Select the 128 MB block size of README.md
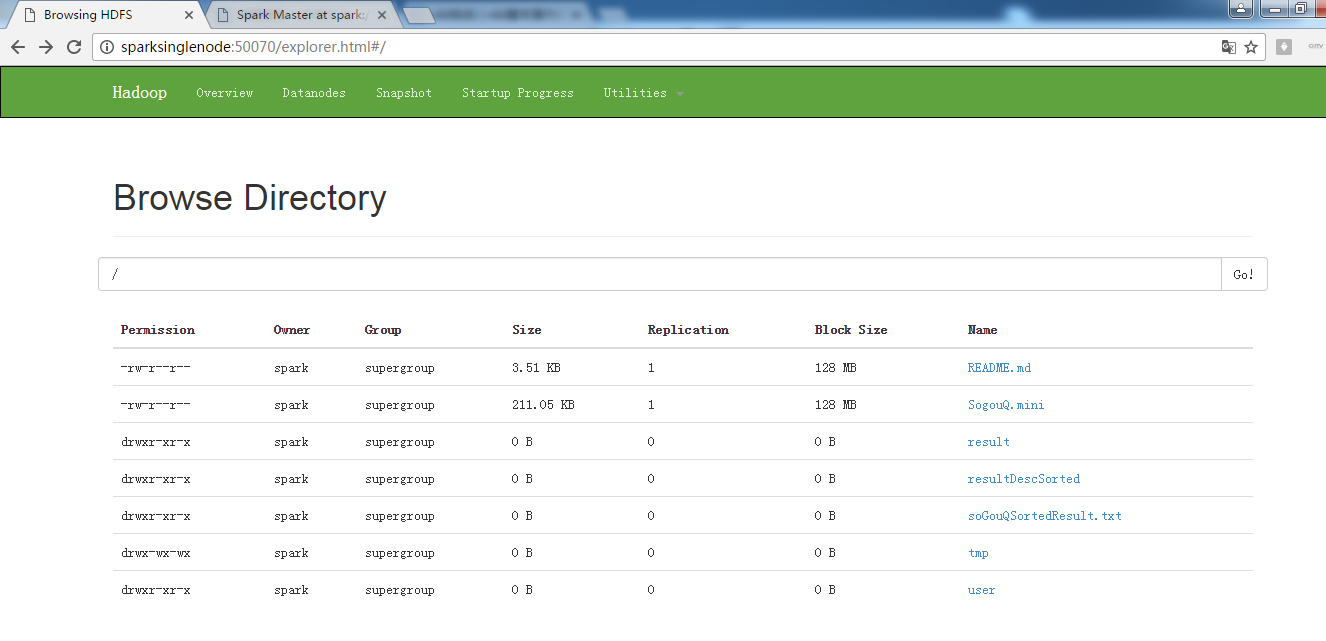1326x641 pixels. click(x=835, y=368)
